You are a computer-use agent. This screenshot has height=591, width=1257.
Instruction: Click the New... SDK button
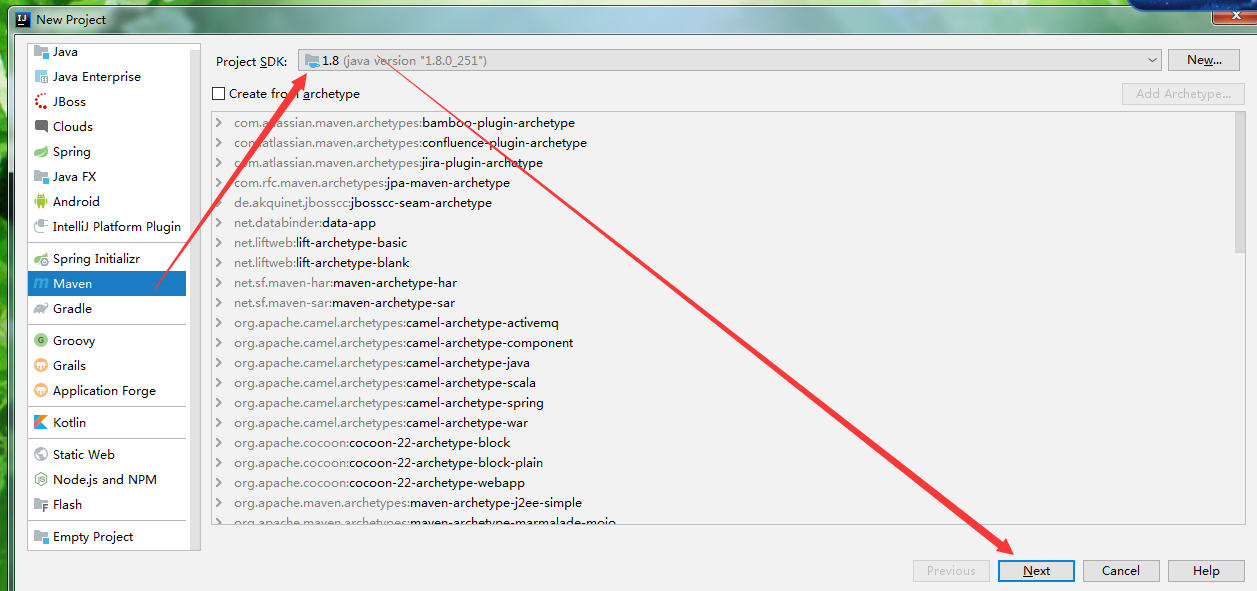(1205, 60)
